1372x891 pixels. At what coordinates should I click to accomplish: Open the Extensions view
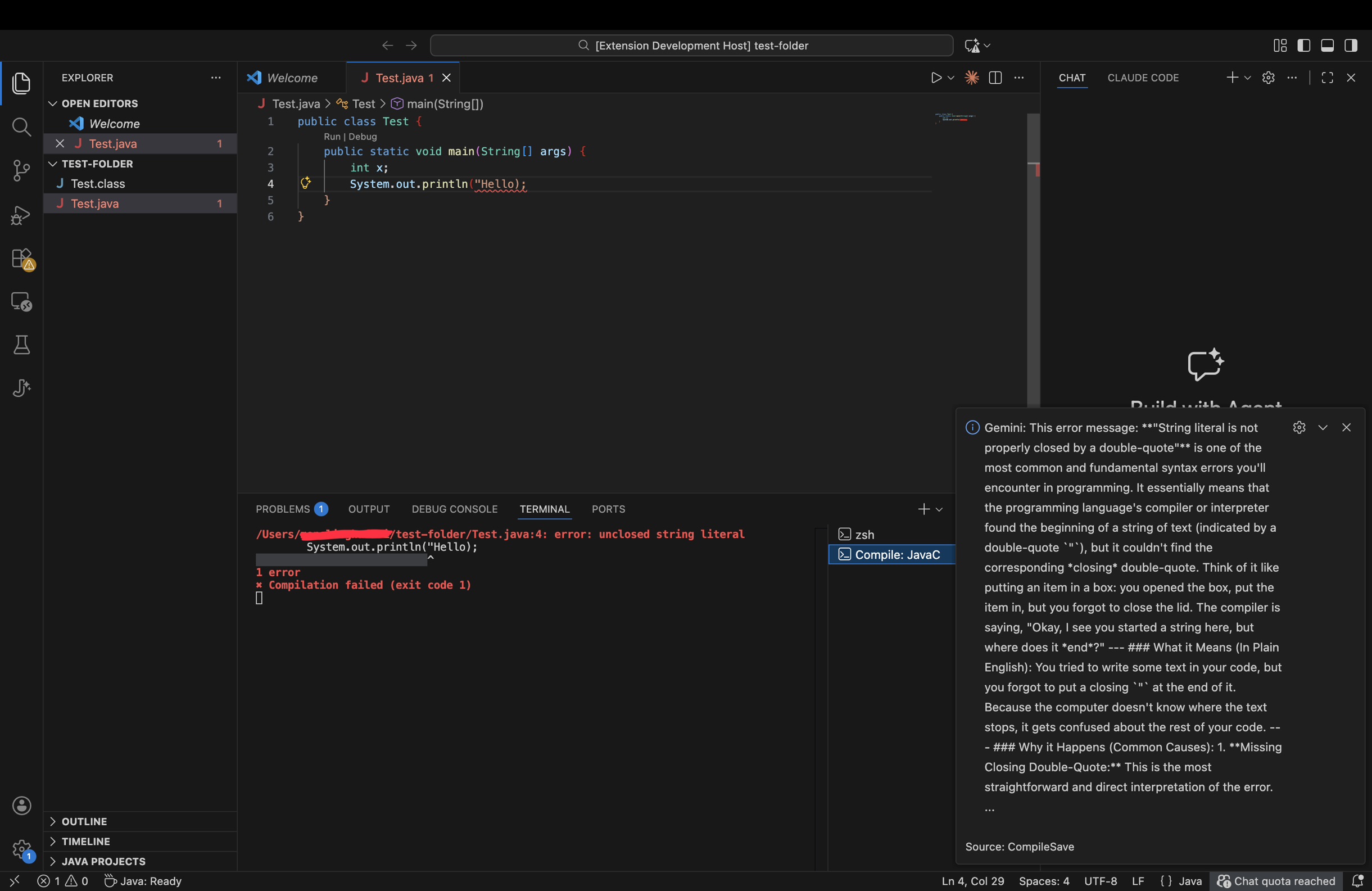(21, 259)
